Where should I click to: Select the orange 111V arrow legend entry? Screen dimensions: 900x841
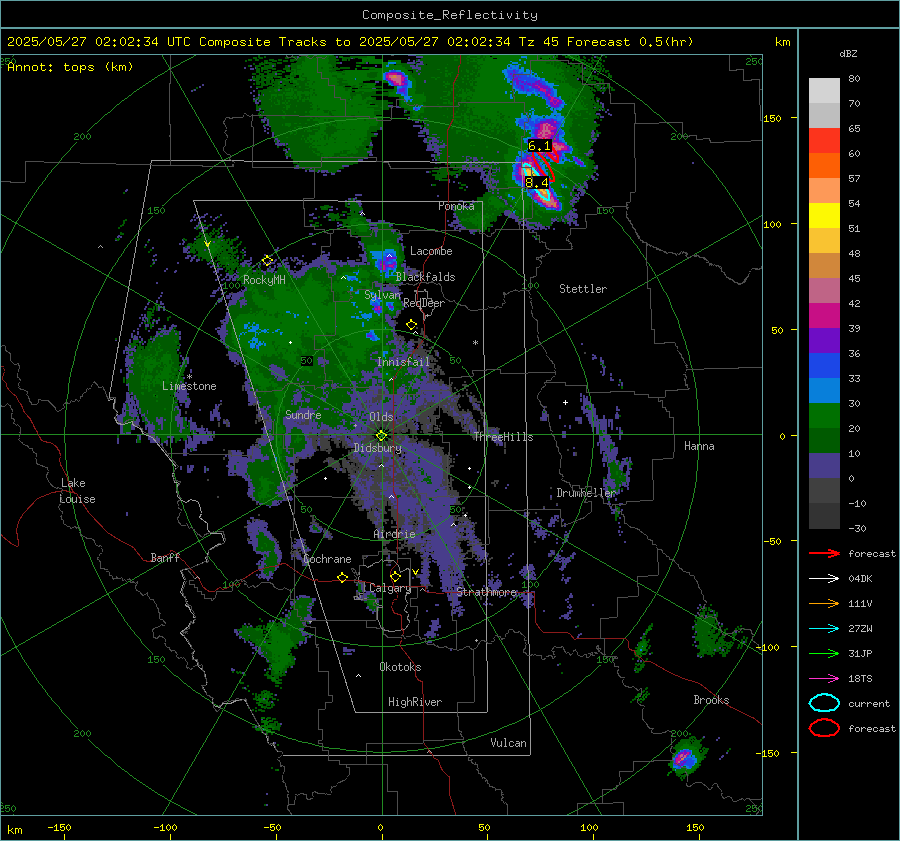tap(824, 603)
